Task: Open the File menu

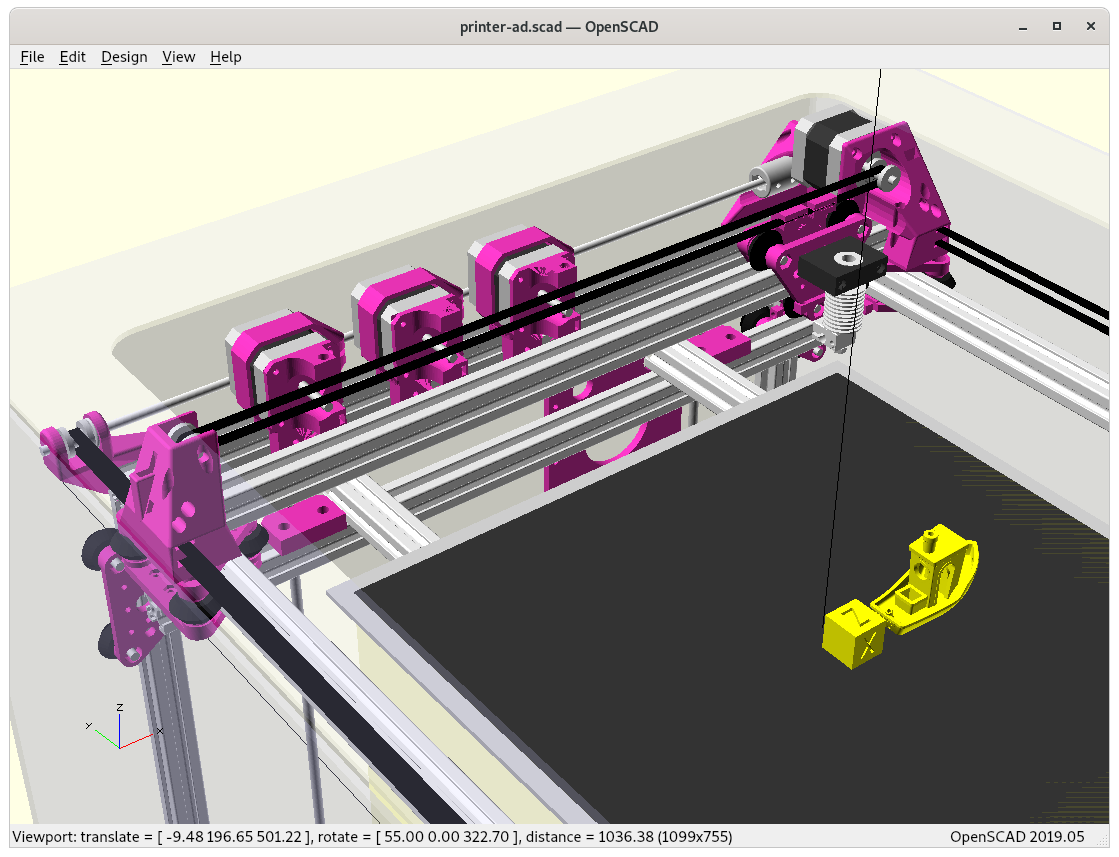Action: click(x=32, y=57)
